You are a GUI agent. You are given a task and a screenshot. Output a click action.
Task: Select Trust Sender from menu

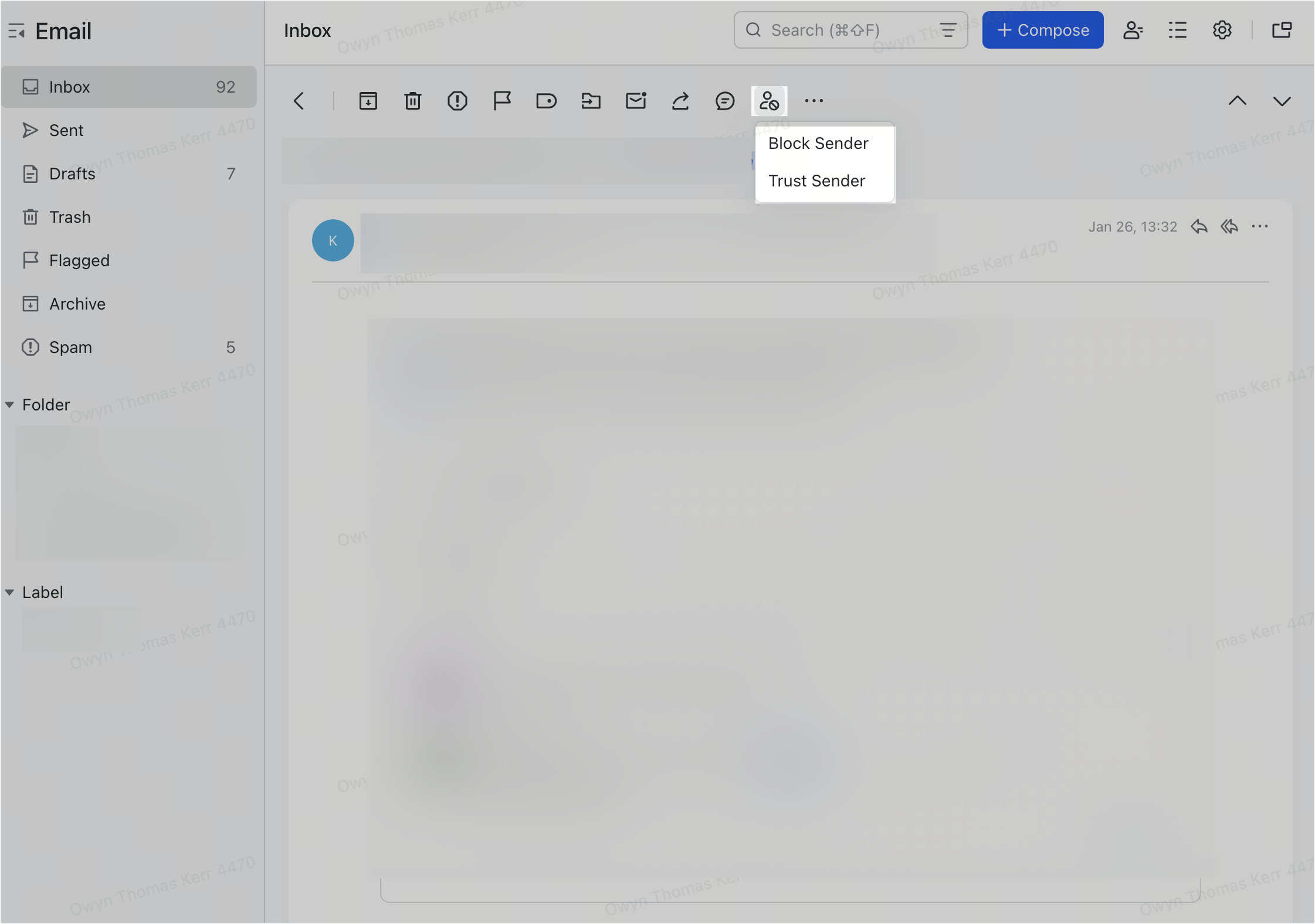(x=816, y=181)
